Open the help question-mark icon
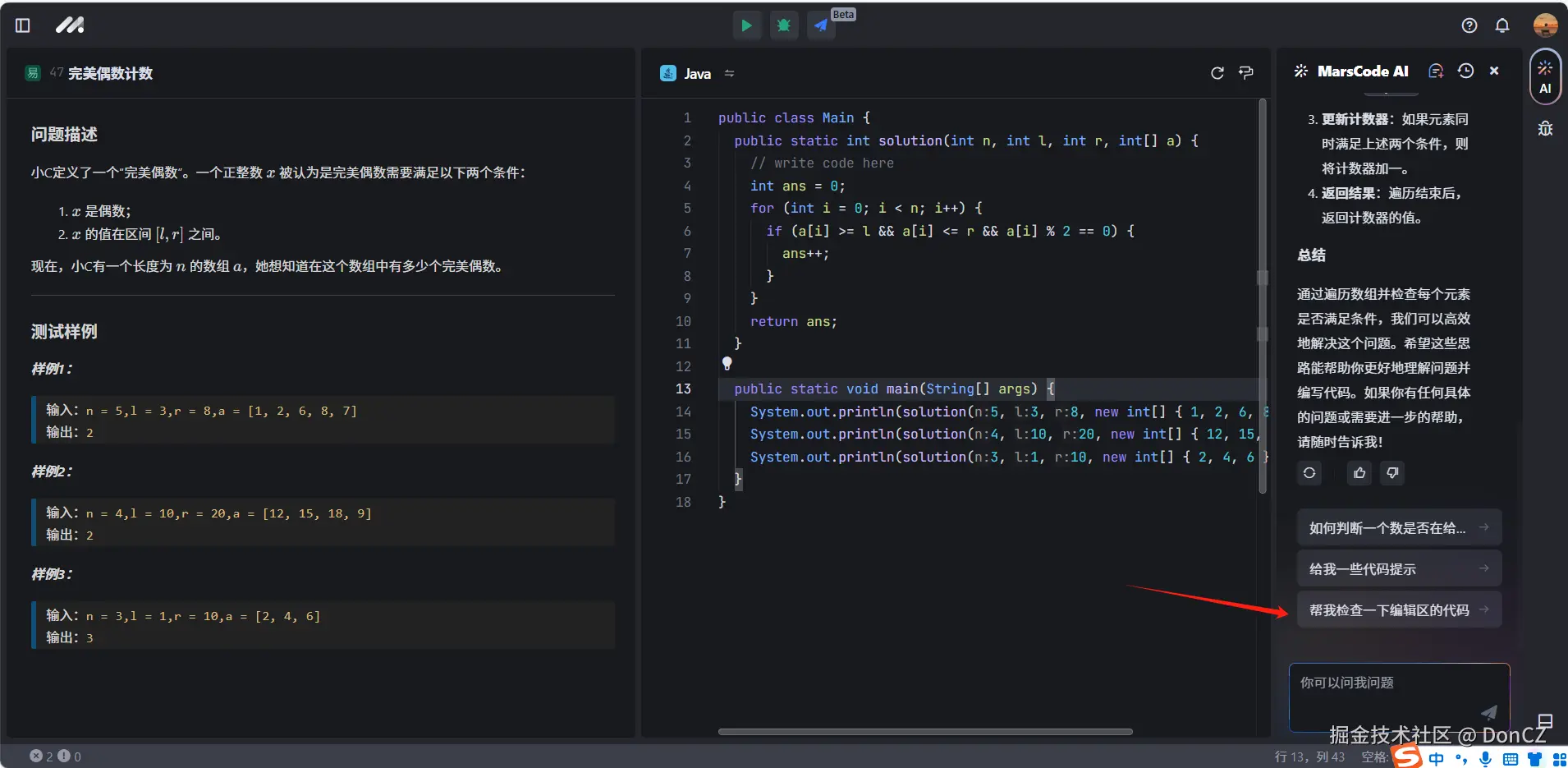1568x768 pixels. pos(1469,25)
